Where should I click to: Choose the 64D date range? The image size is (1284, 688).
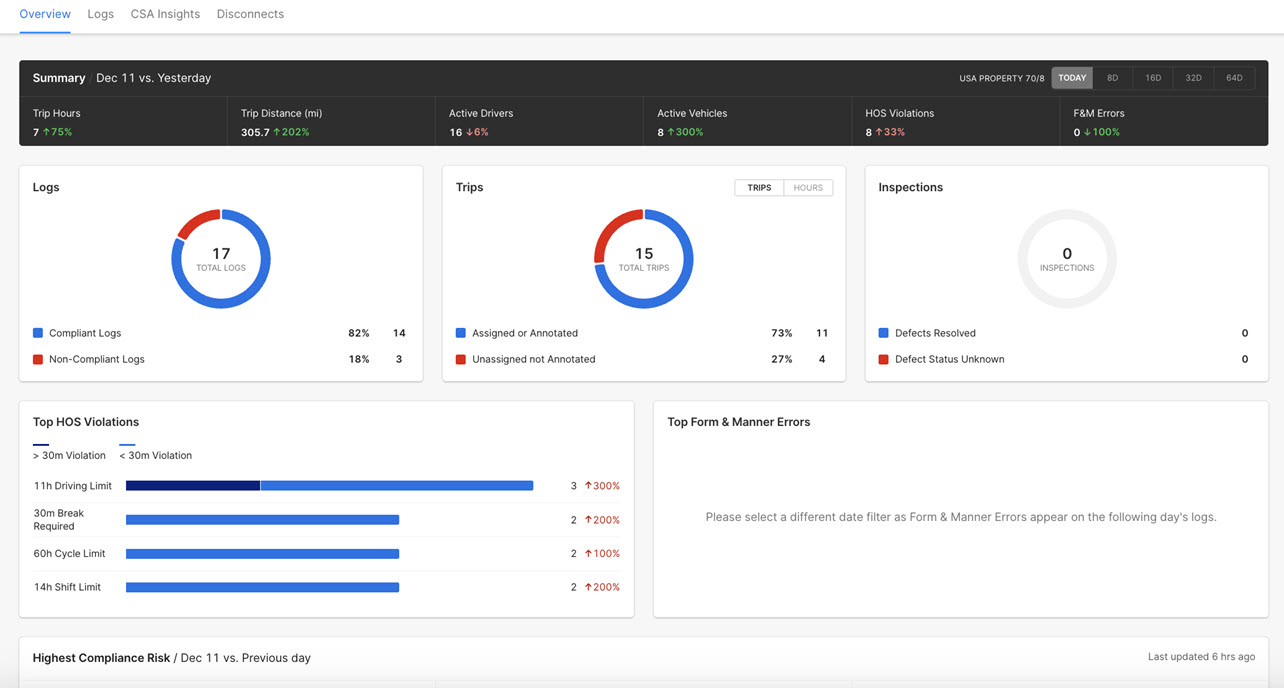click(x=1234, y=78)
